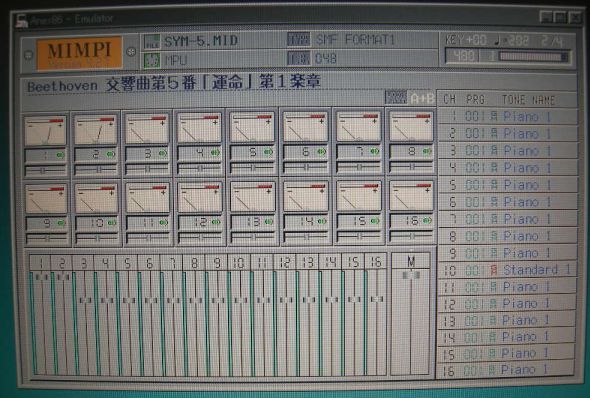Click the round button right of MIMPI logo
The height and width of the screenshot is (398, 590).
click(x=131, y=52)
